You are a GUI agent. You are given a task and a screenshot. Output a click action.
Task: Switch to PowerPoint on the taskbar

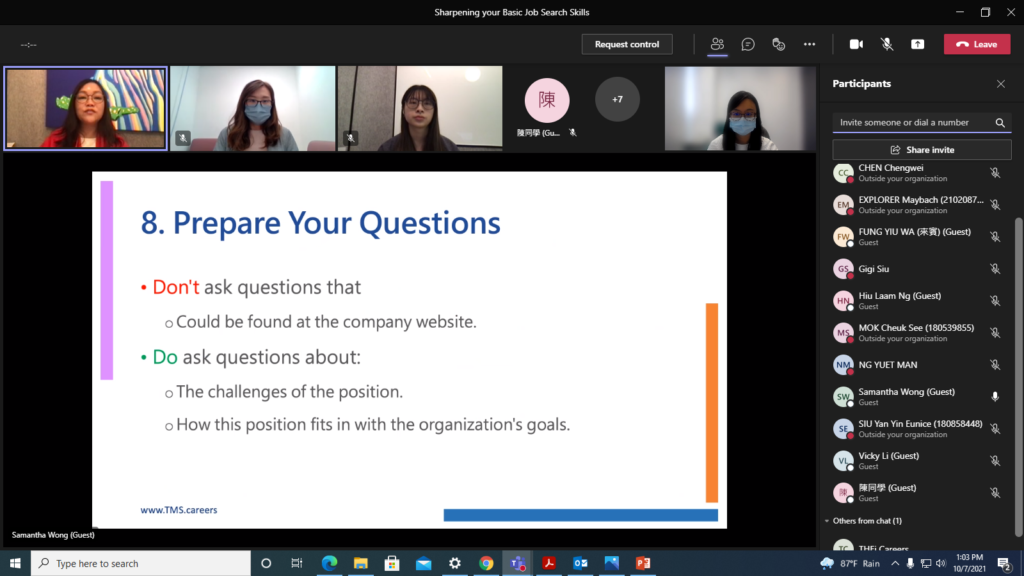[x=643, y=563]
